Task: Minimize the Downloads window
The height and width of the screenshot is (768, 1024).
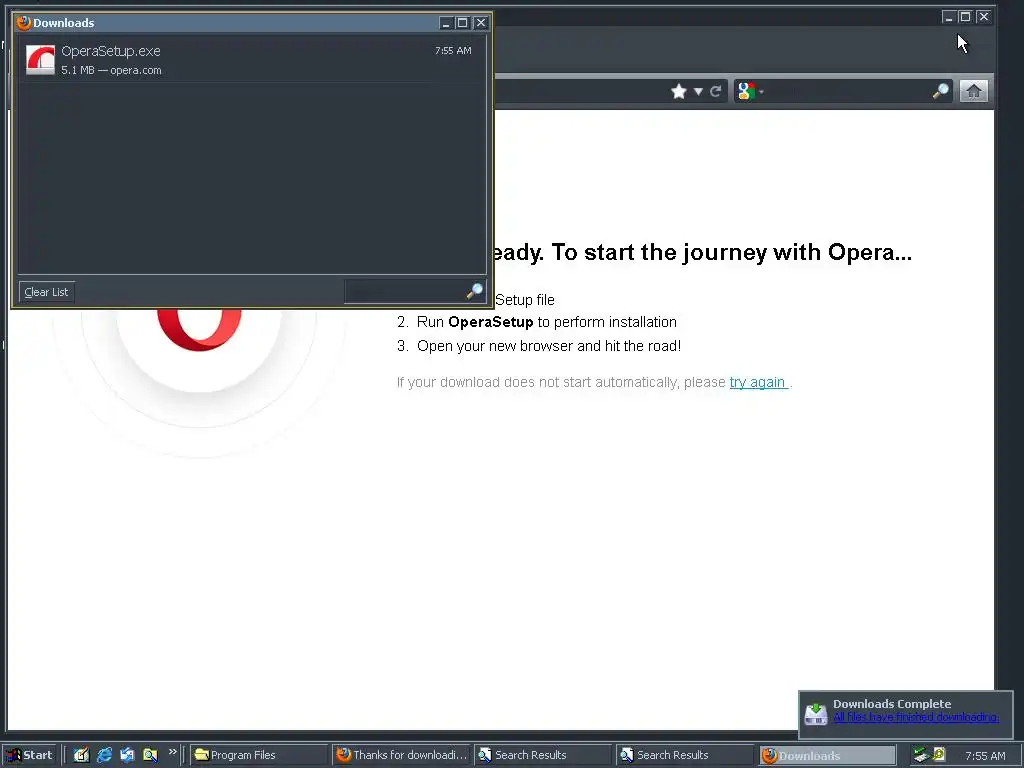Action: pos(446,23)
